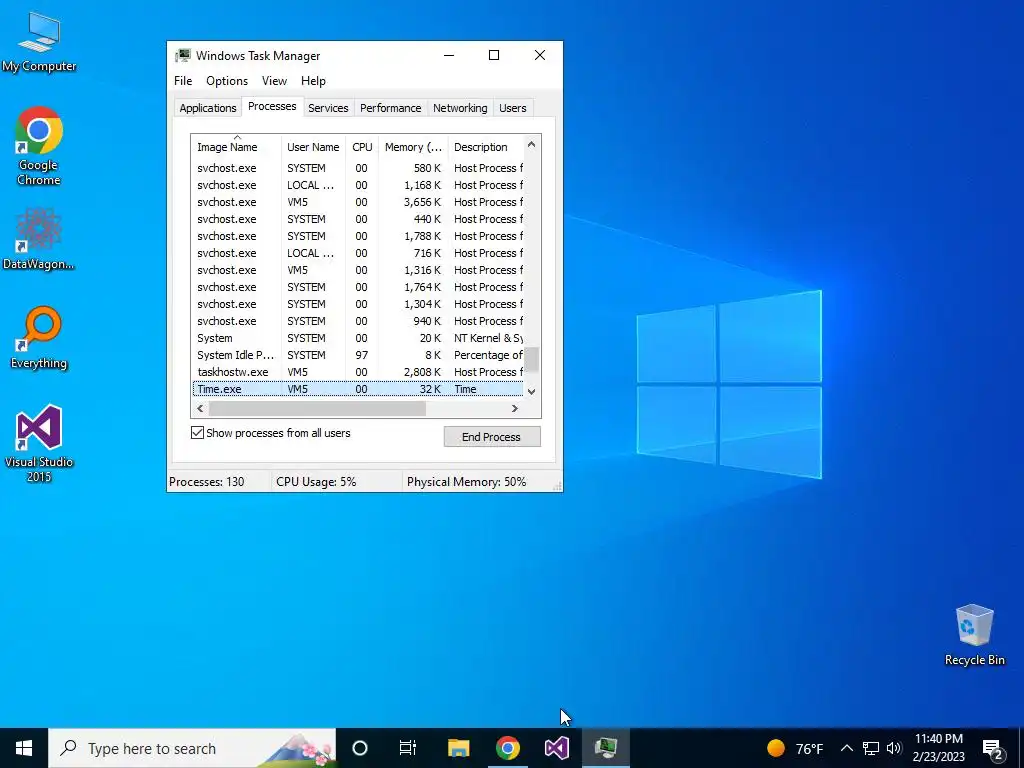
Task: Open Task View in taskbar
Action: point(408,748)
